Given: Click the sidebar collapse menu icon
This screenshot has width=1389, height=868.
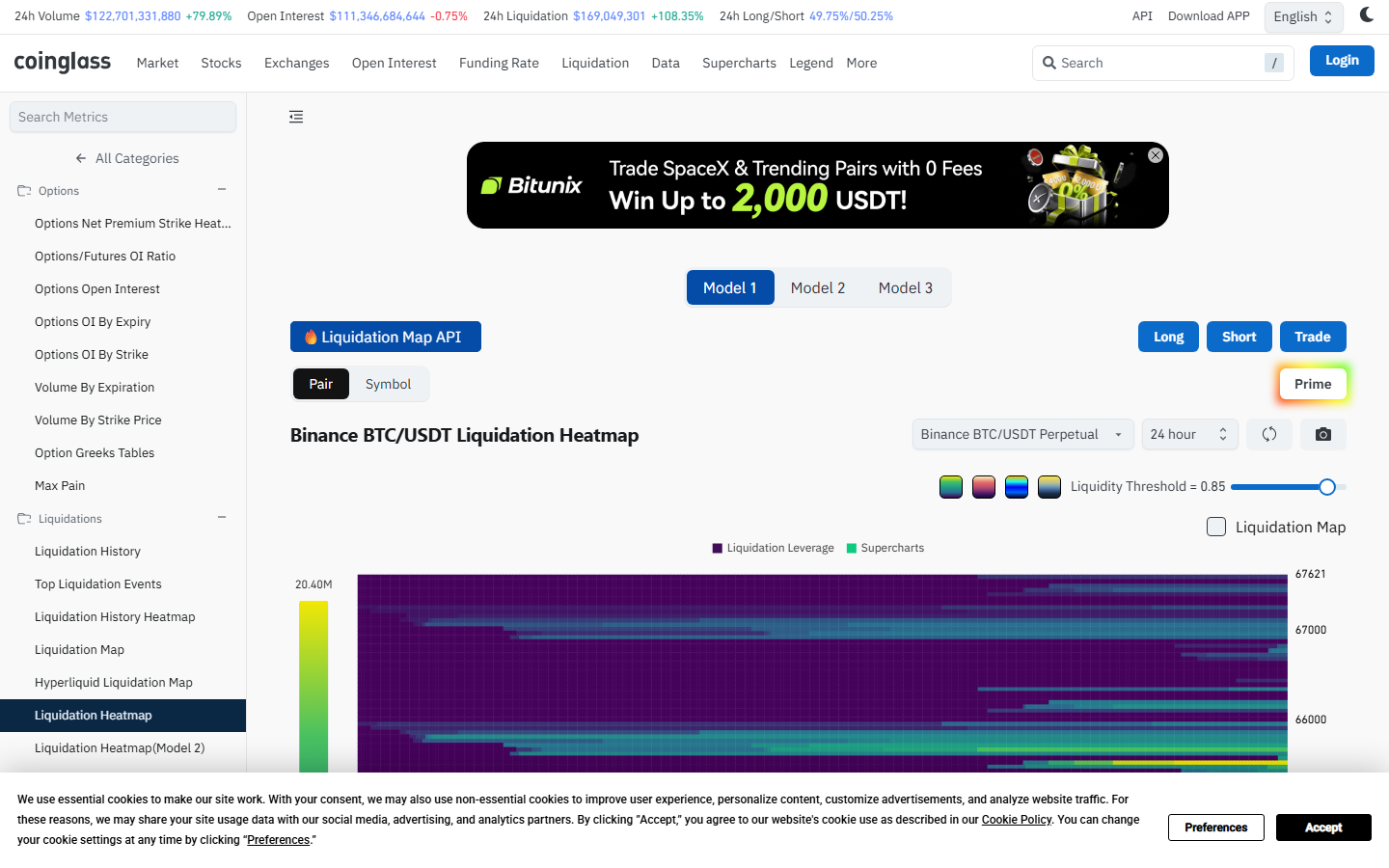Looking at the screenshot, I should point(296,117).
